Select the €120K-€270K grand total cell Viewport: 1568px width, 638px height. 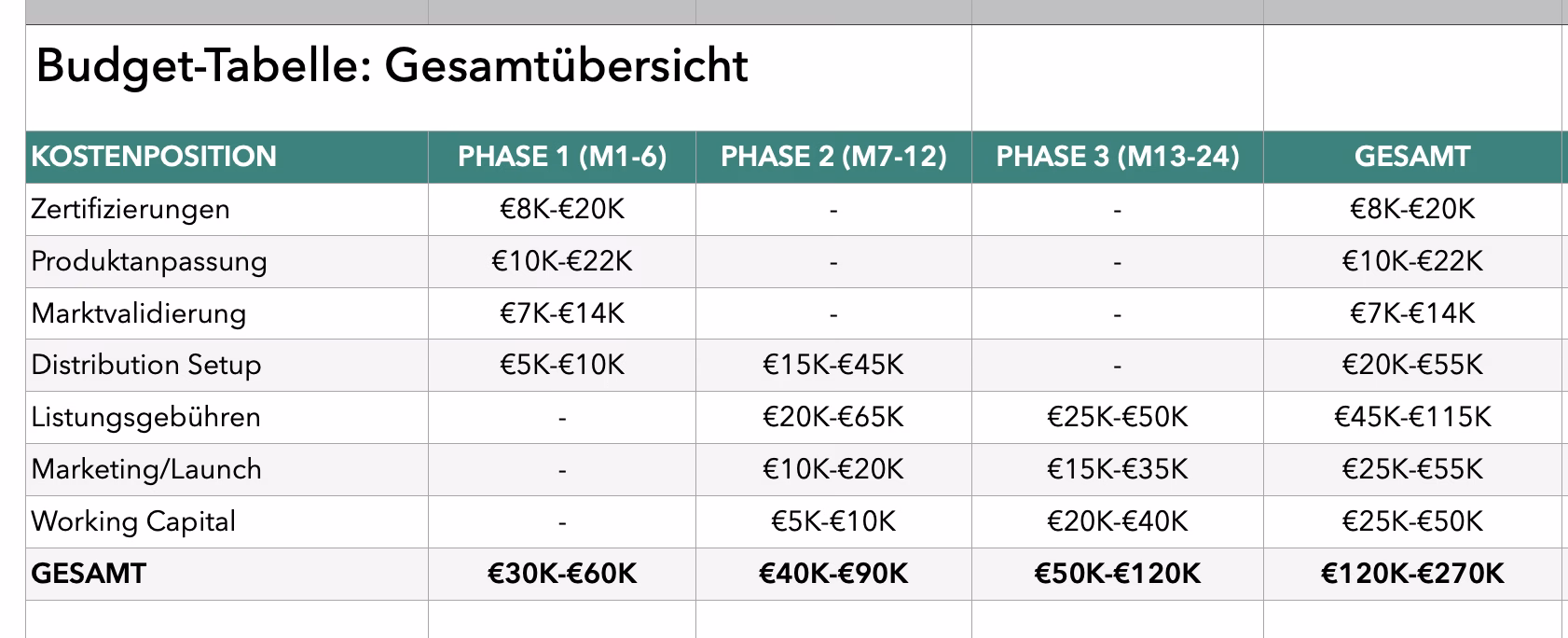pyautogui.click(x=1411, y=574)
